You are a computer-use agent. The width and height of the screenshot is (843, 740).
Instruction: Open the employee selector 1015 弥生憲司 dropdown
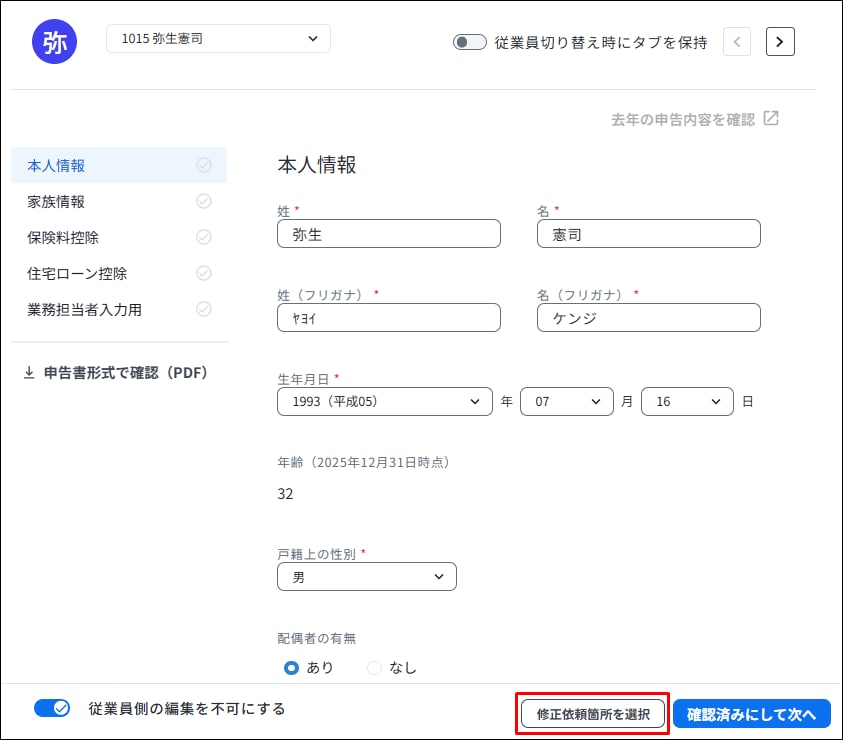[218, 39]
